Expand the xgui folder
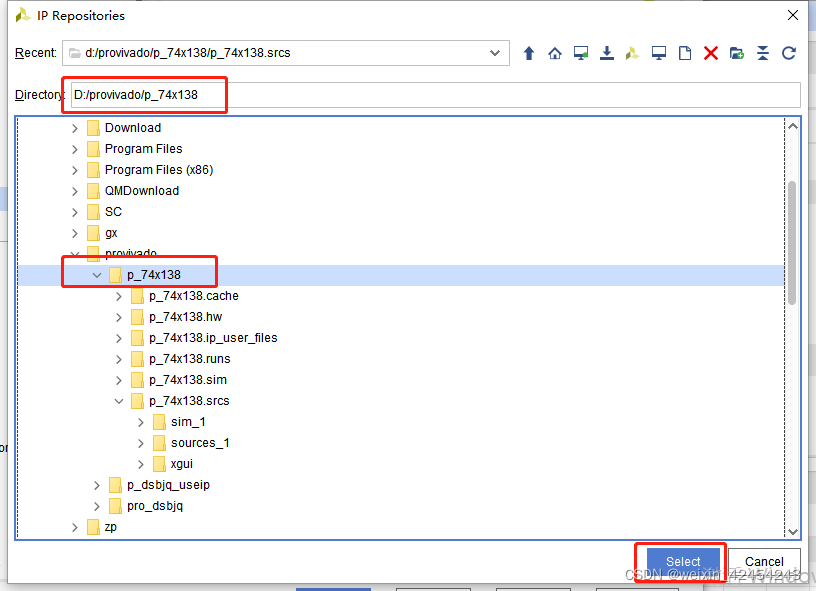The width and height of the screenshot is (816, 591). [x=141, y=464]
